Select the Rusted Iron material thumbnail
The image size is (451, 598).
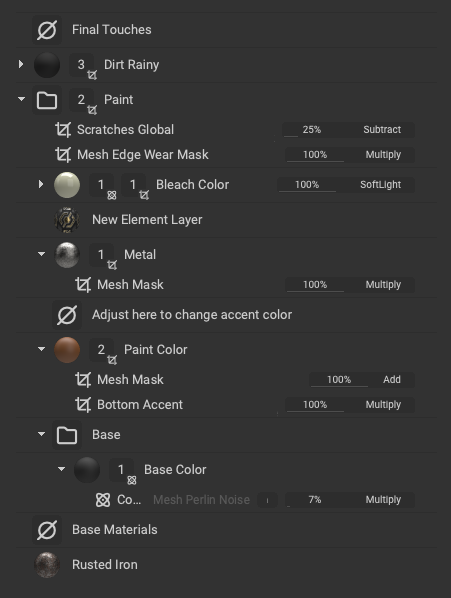click(x=47, y=565)
